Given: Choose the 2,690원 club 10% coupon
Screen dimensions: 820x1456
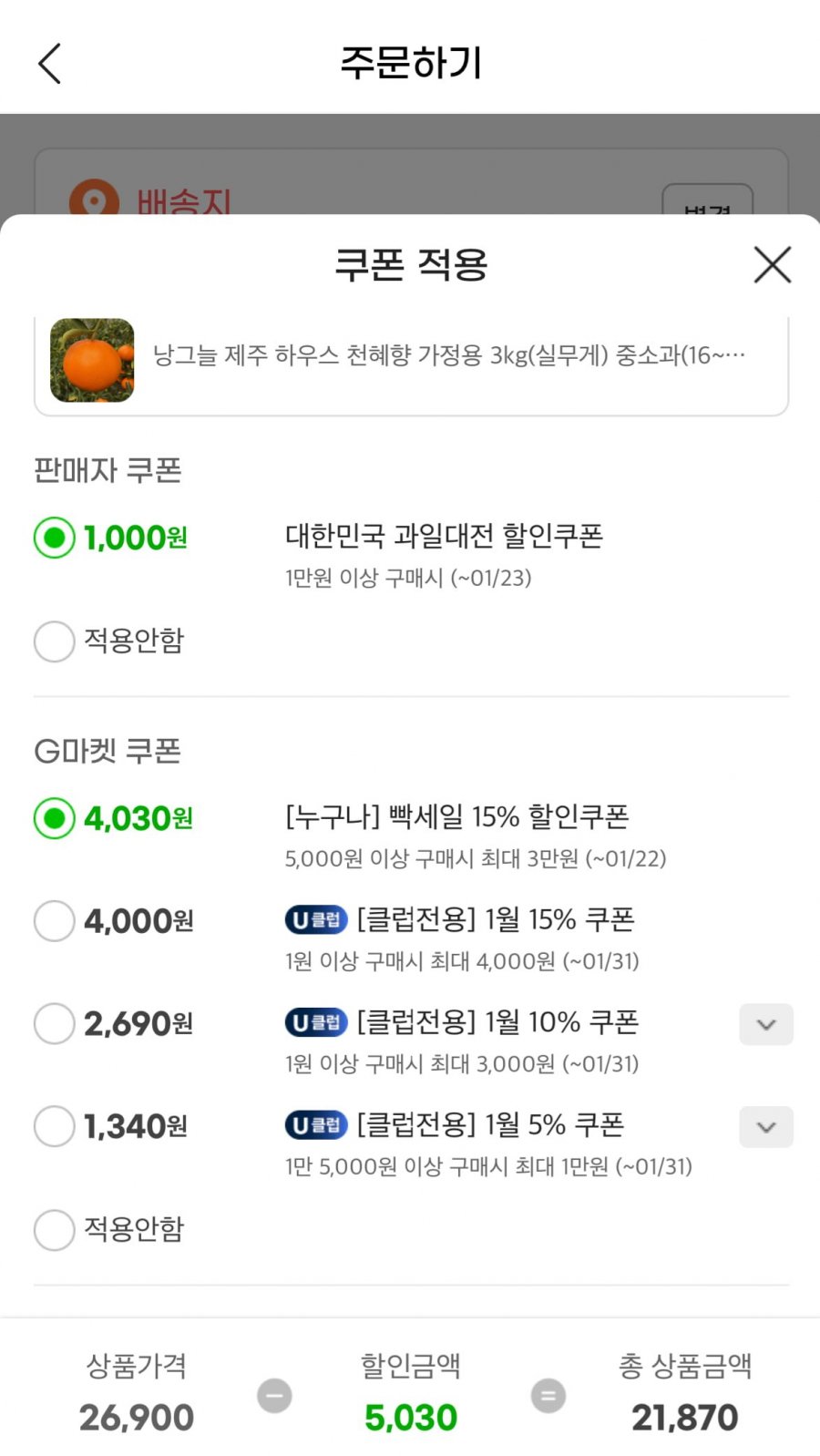Looking at the screenshot, I should point(55,1024).
